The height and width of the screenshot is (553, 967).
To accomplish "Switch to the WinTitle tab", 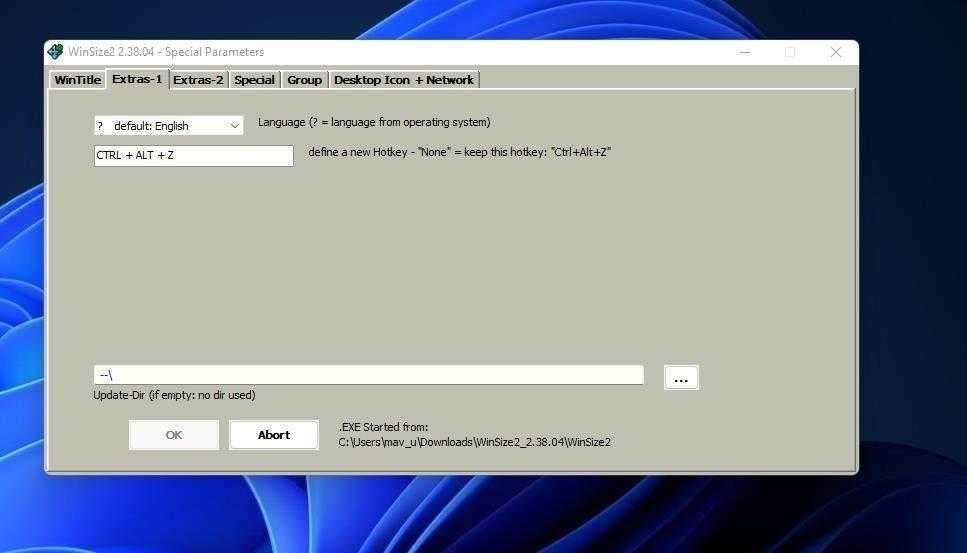I will pos(77,80).
